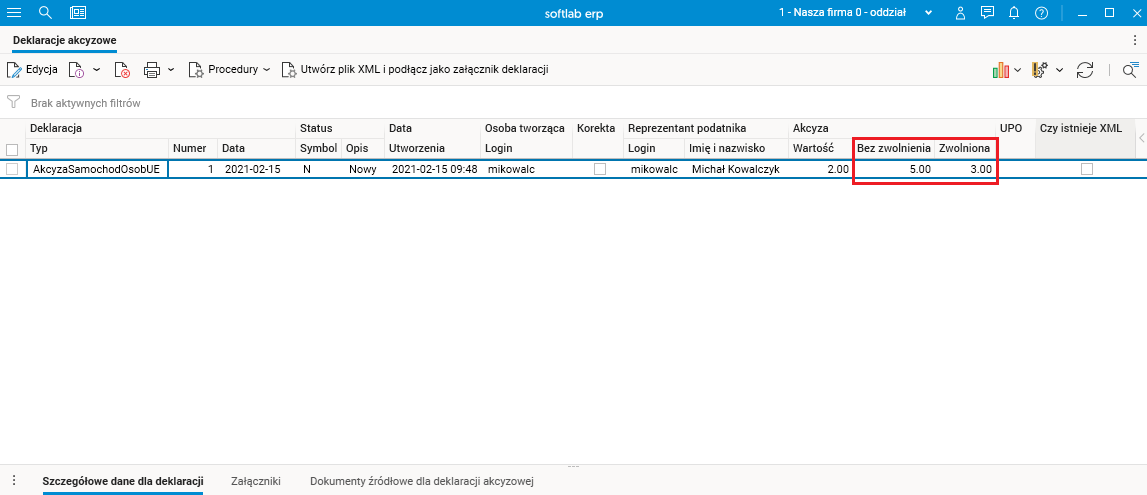Expand the document info dropdown arrow
Image resolution: width=1147 pixels, height=495 pixels.
pos(97,70)
